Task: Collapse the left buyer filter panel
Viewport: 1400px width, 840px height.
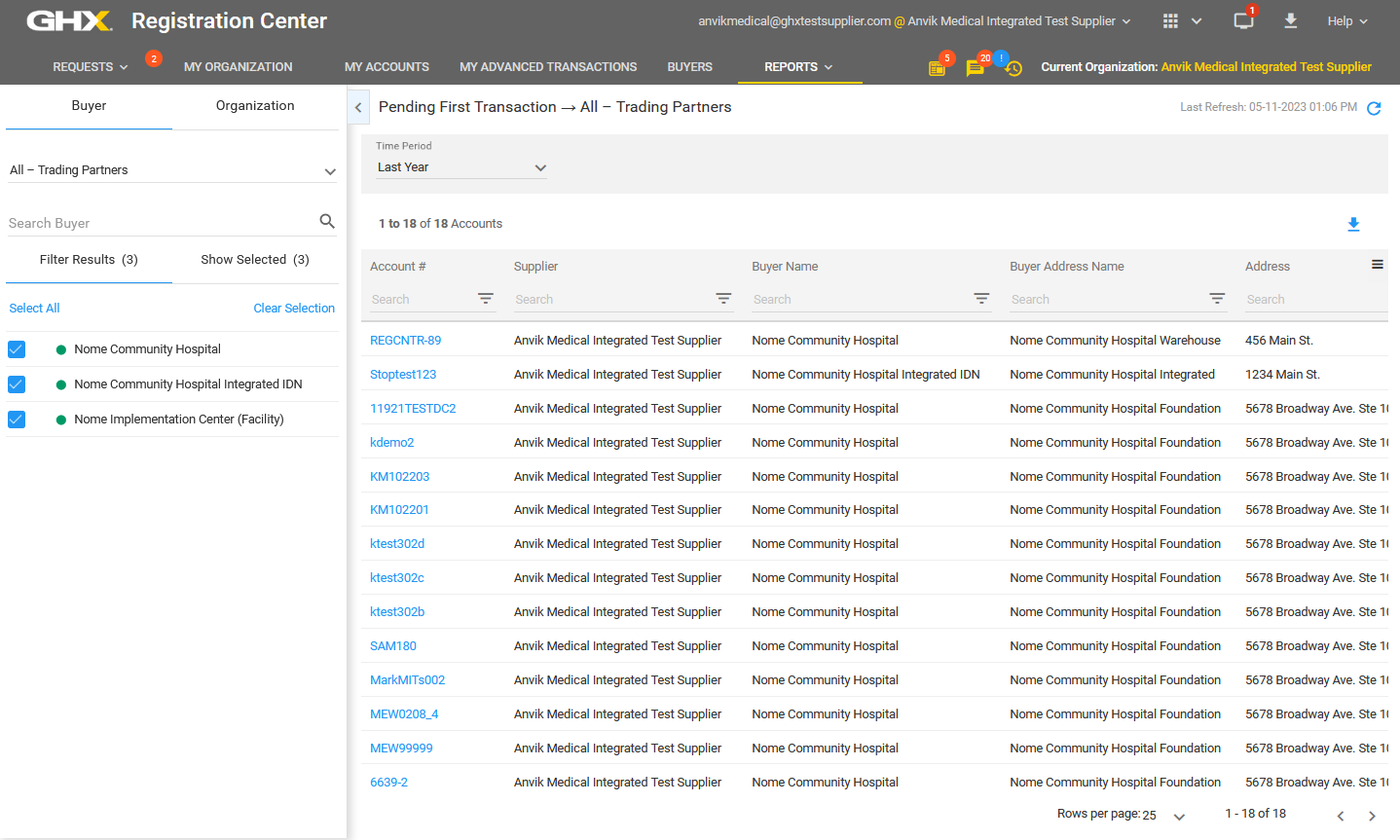Action: point(358,108)
